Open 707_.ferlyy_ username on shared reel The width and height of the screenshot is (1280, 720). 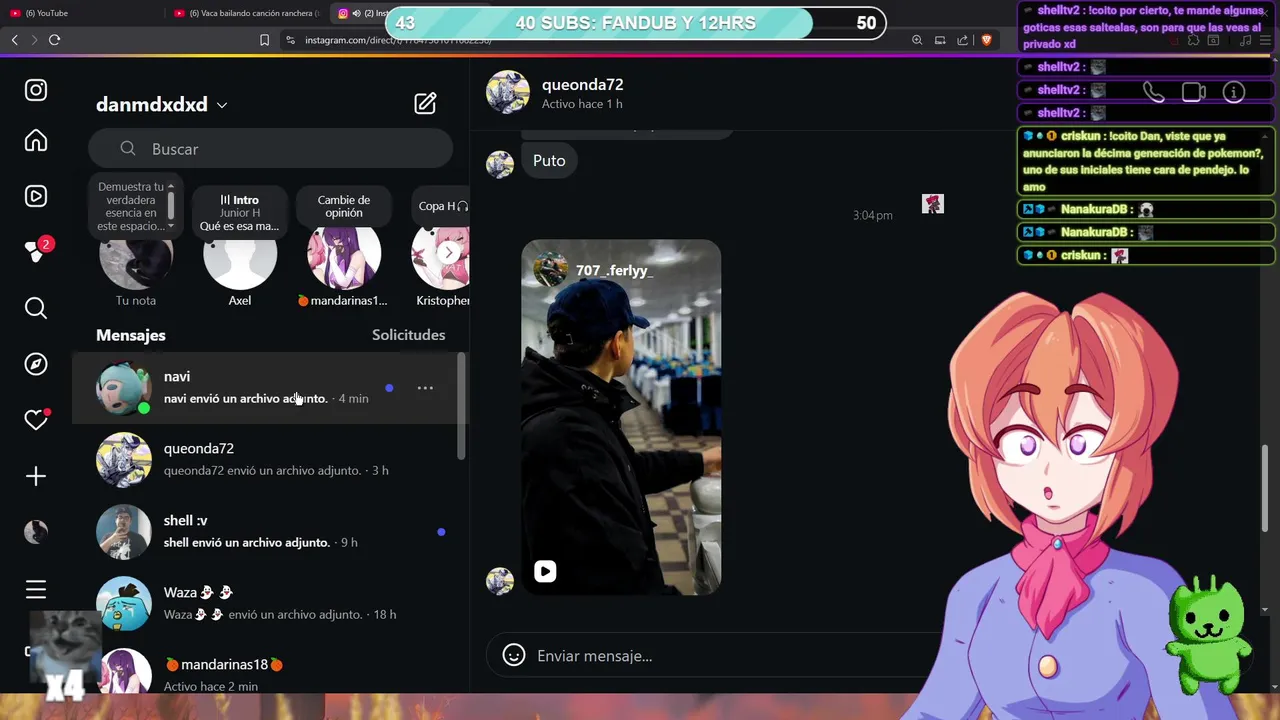(x=614, y=270)
